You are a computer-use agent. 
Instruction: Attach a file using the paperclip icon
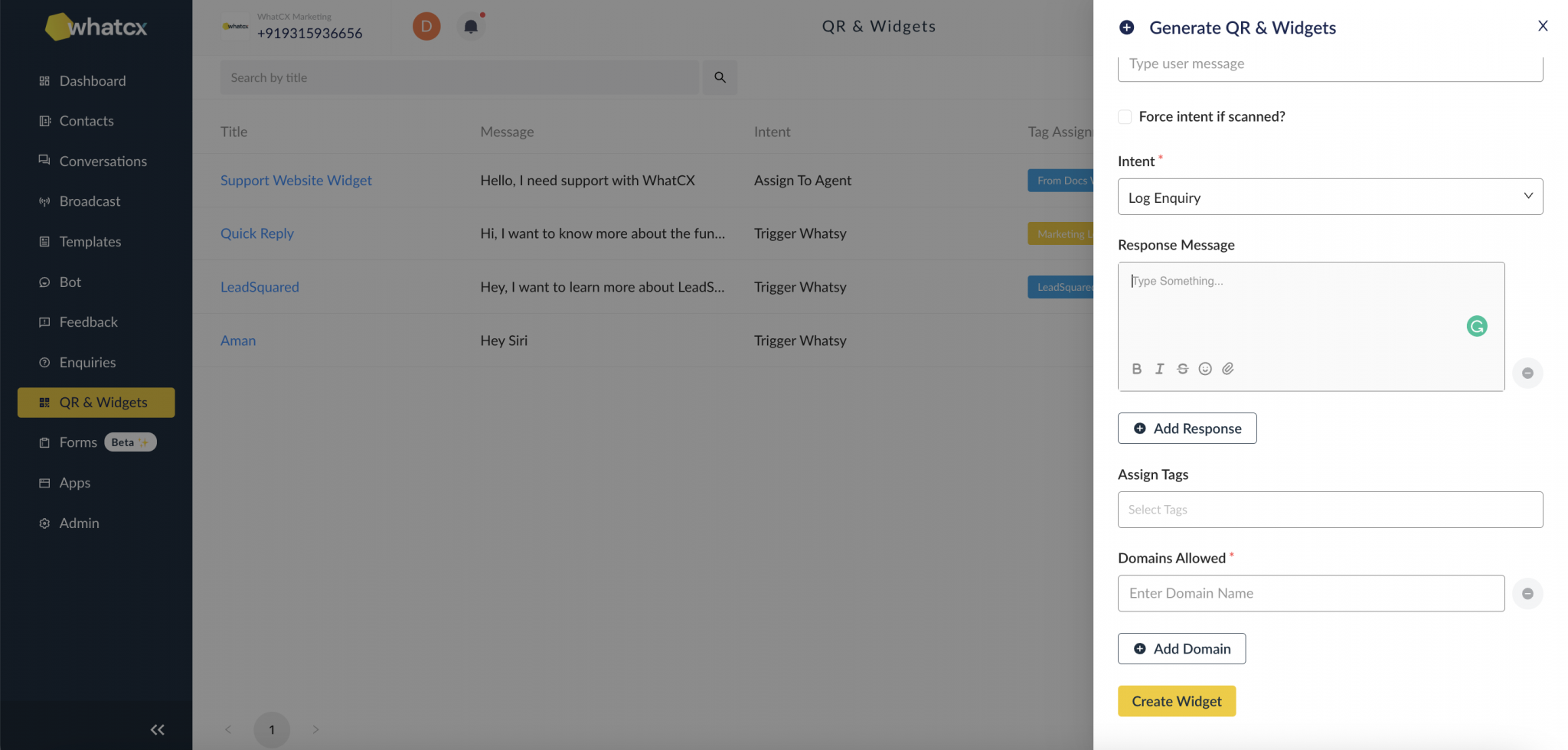click(1228, 368)
